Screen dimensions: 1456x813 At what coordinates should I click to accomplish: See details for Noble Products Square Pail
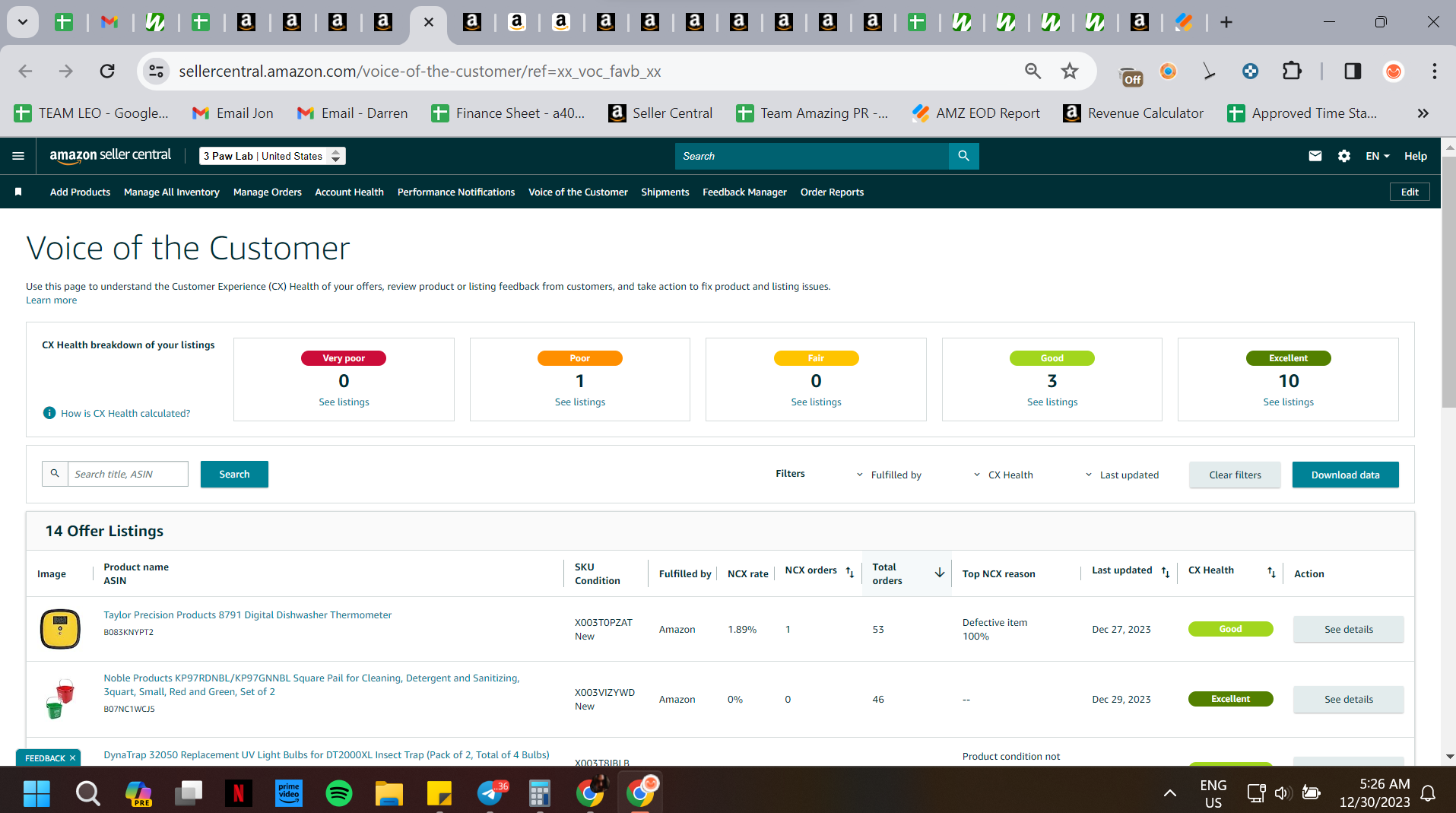pos(1348,699)
